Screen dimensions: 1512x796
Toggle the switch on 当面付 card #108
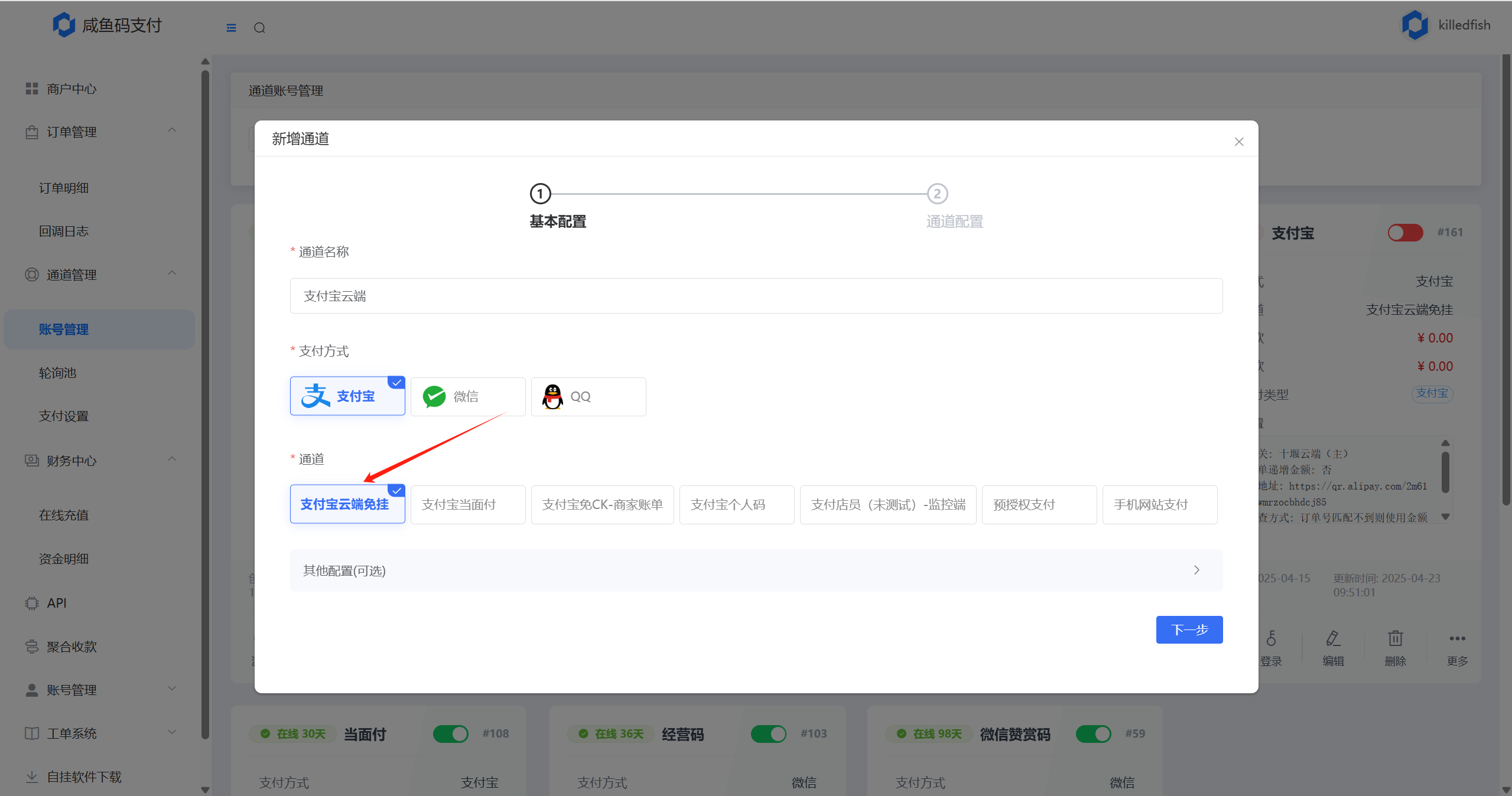450,733
